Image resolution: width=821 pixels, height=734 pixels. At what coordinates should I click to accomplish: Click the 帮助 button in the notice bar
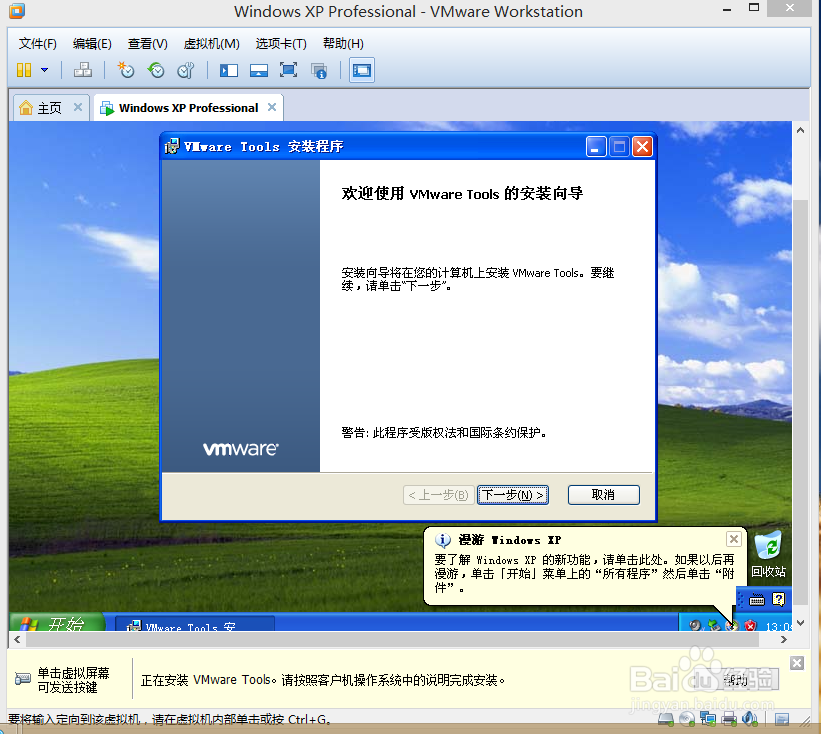click(x=737, y=680)
